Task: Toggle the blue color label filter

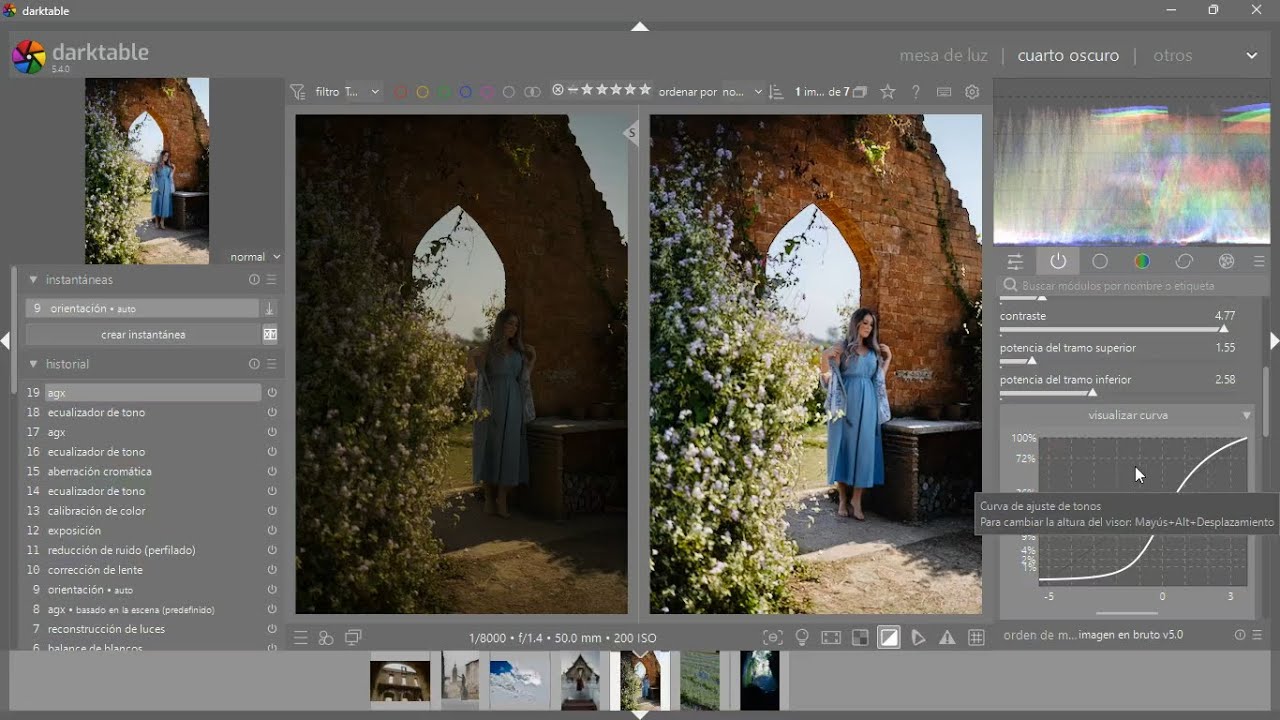Action: coord(466,92)
